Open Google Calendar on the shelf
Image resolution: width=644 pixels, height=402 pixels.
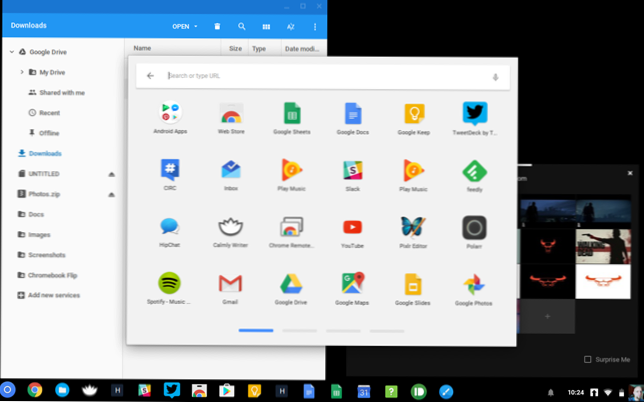(x=364, y=391)
